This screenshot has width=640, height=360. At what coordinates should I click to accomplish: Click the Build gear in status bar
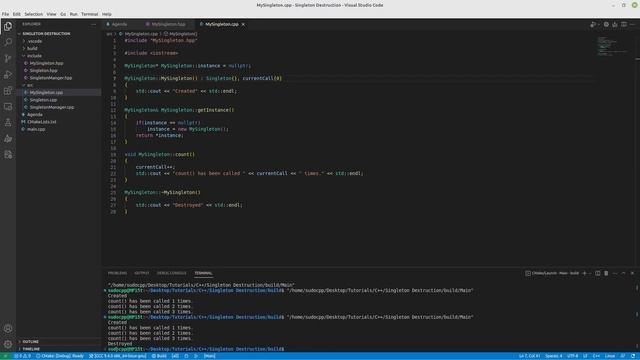(159, 356)
